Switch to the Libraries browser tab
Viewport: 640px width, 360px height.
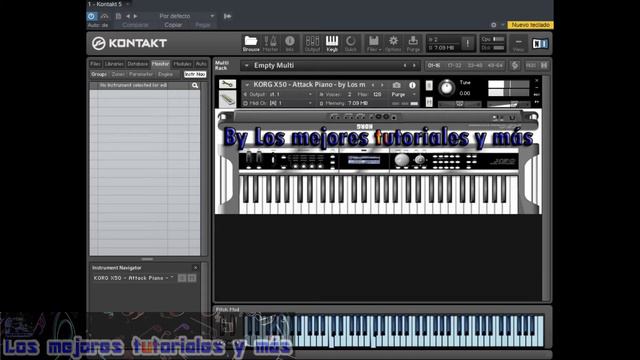pos(114,64)
